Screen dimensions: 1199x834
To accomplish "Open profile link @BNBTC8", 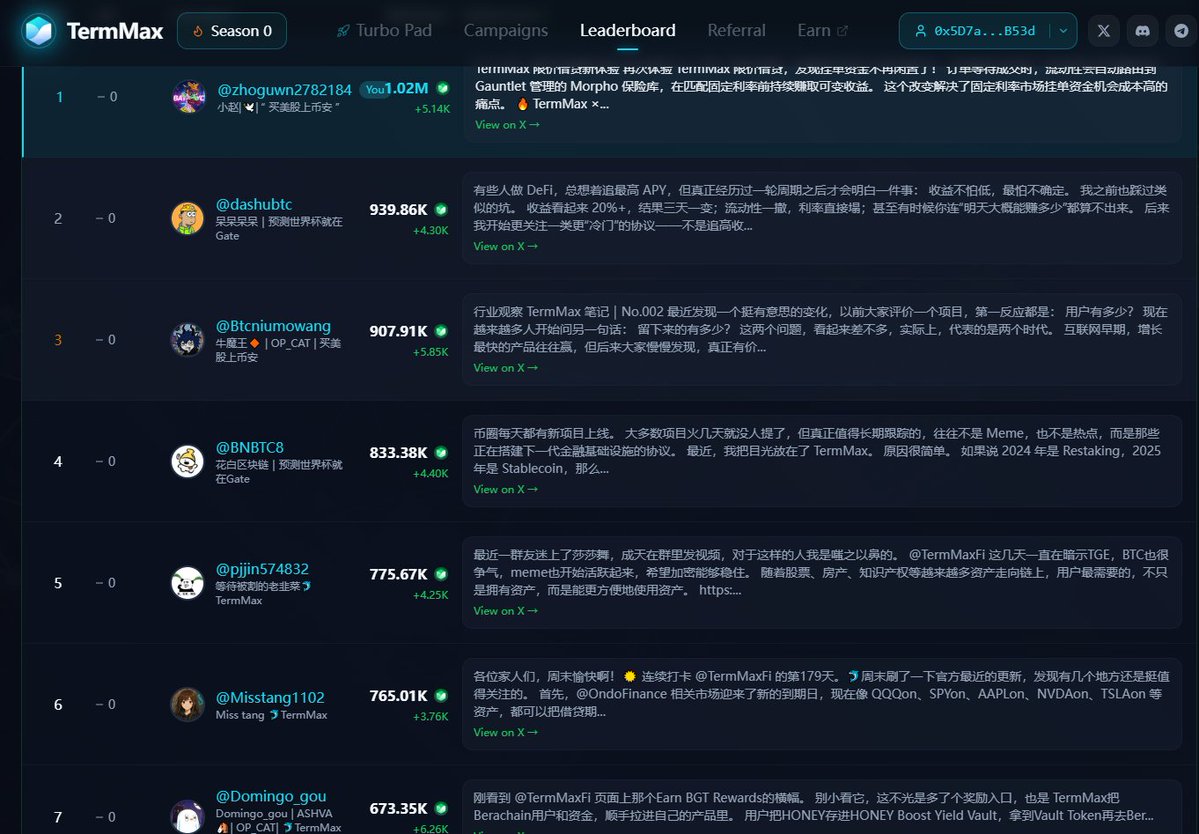I will 249,447.
